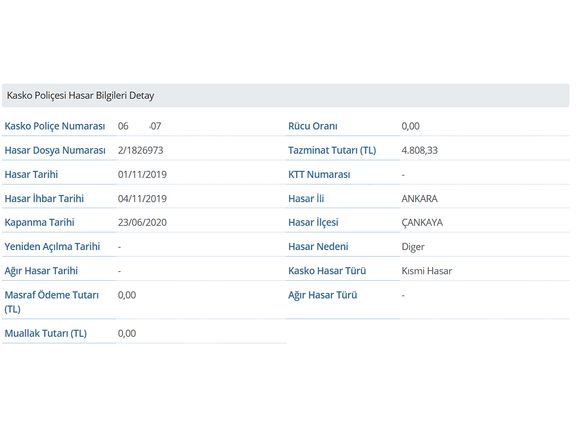
Task: Select the Hasar İli value ANKARA
Action: (x=419, y=198)
